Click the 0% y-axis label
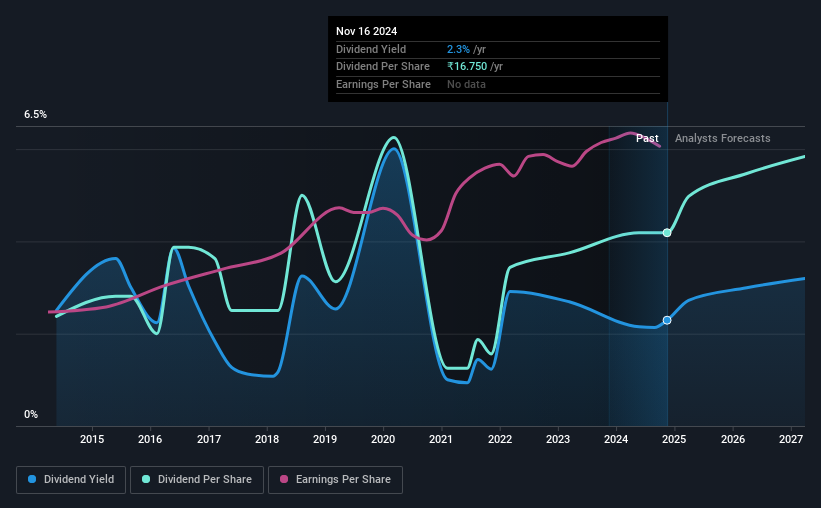 [x=31, y=414]
